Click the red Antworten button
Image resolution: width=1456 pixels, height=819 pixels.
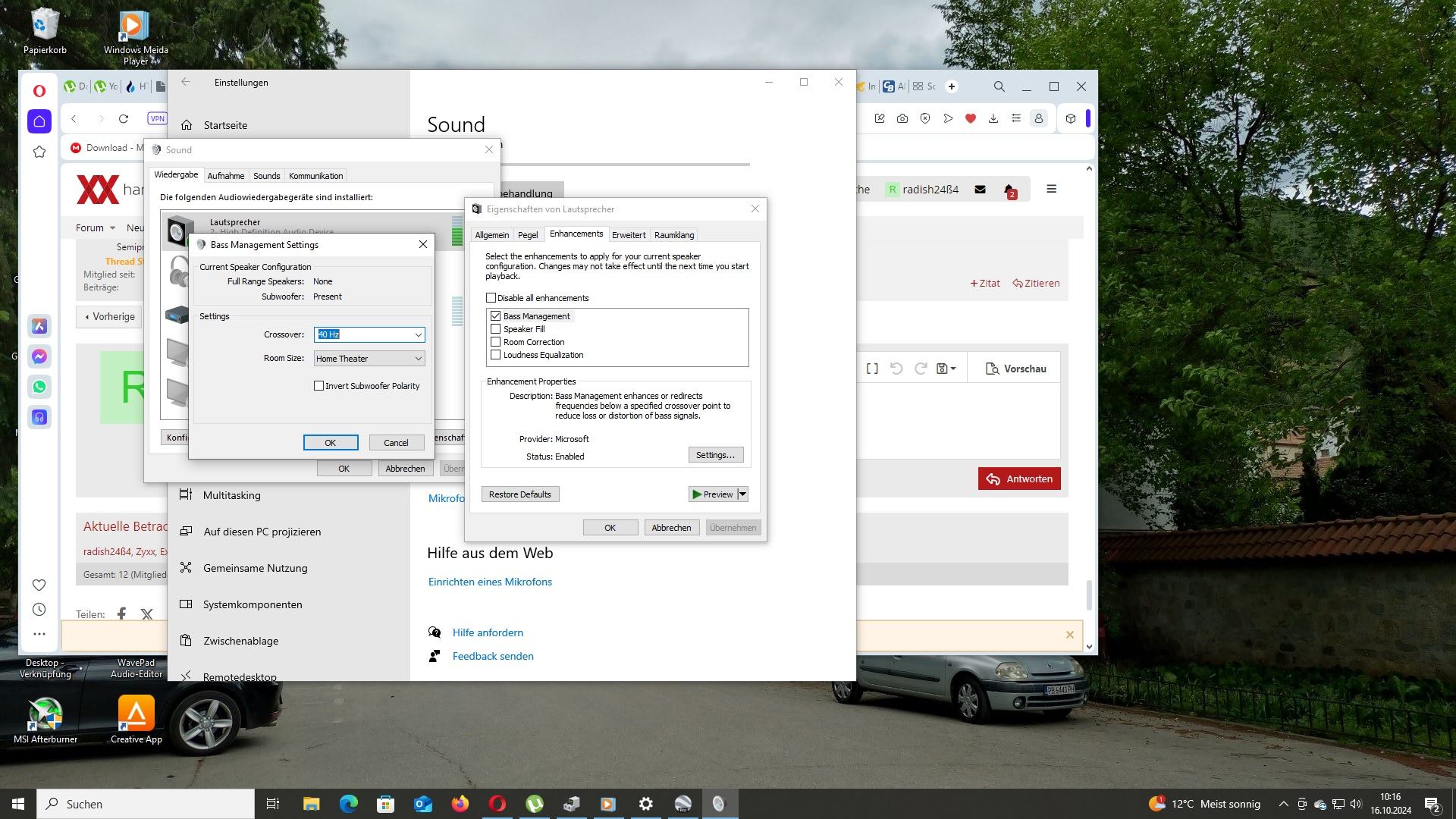1019,479
